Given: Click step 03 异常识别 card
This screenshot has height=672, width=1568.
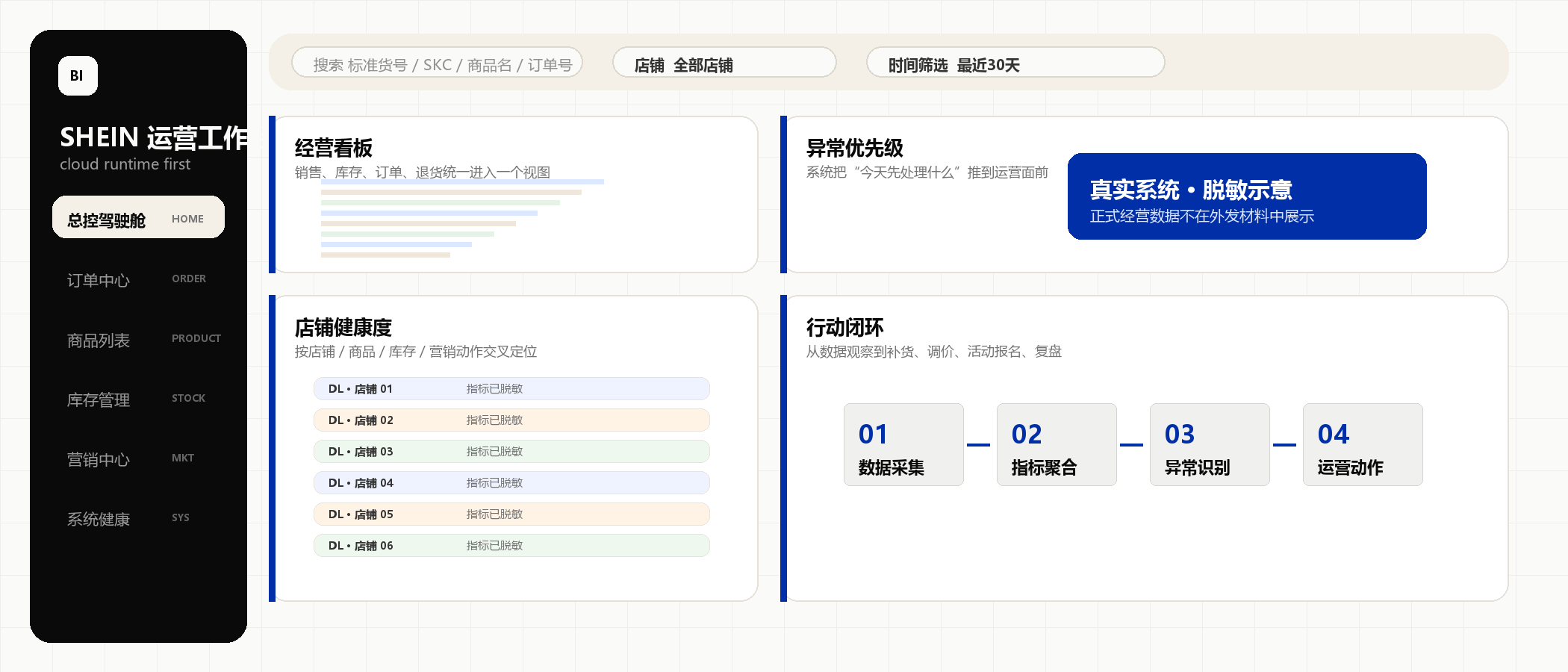Looking at the screenshot, I should (1210, 445).
